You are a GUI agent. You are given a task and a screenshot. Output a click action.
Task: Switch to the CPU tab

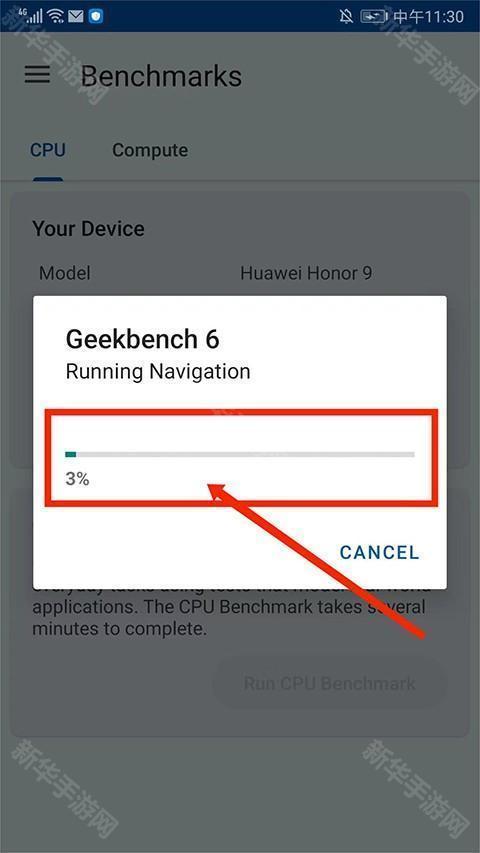[48, 150]
